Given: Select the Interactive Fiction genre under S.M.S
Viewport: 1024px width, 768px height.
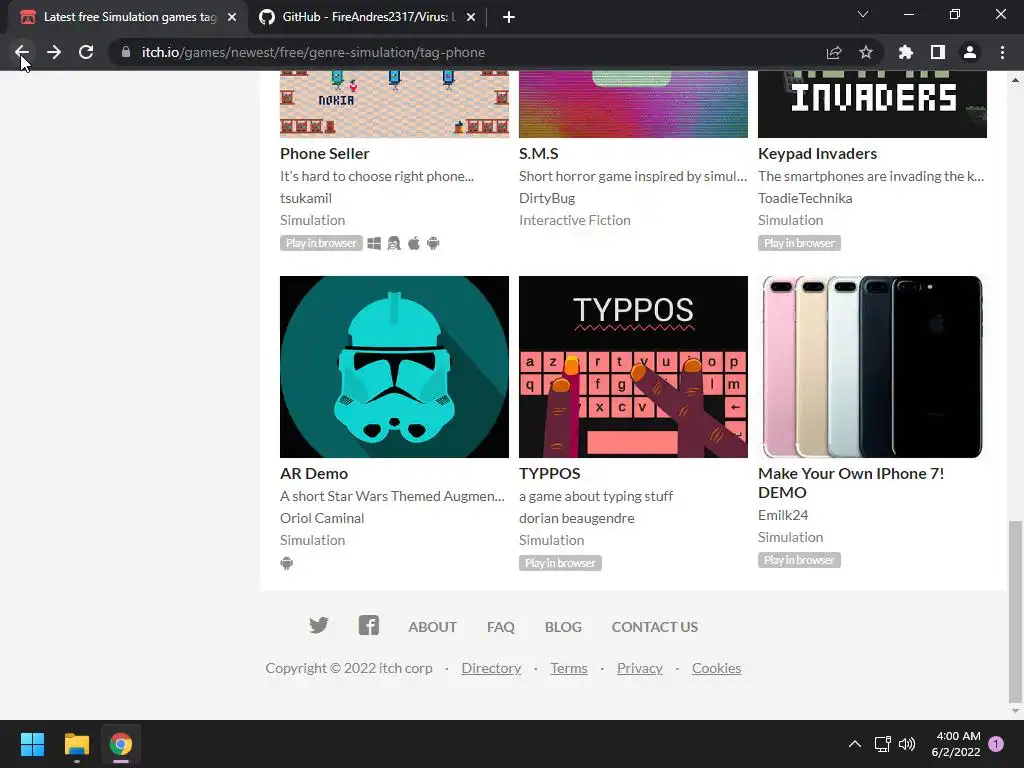Looking at the screenshot, I should pyautogui.click(x=575, y=220).
